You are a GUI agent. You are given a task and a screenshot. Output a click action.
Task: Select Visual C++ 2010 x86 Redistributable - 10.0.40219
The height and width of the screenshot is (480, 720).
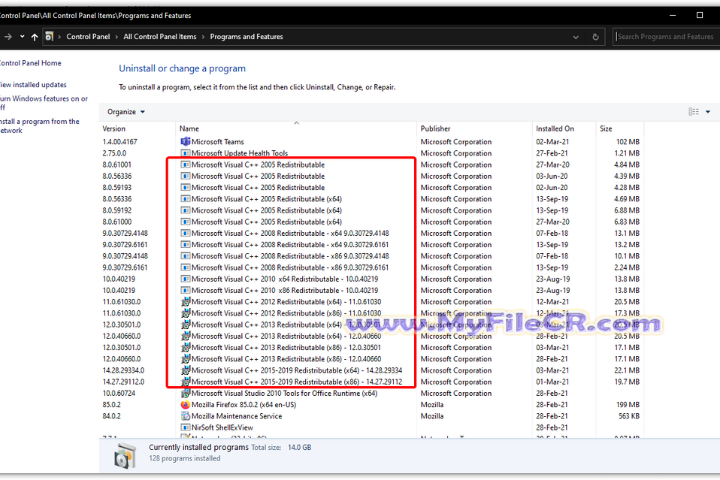tap(285, 290)
